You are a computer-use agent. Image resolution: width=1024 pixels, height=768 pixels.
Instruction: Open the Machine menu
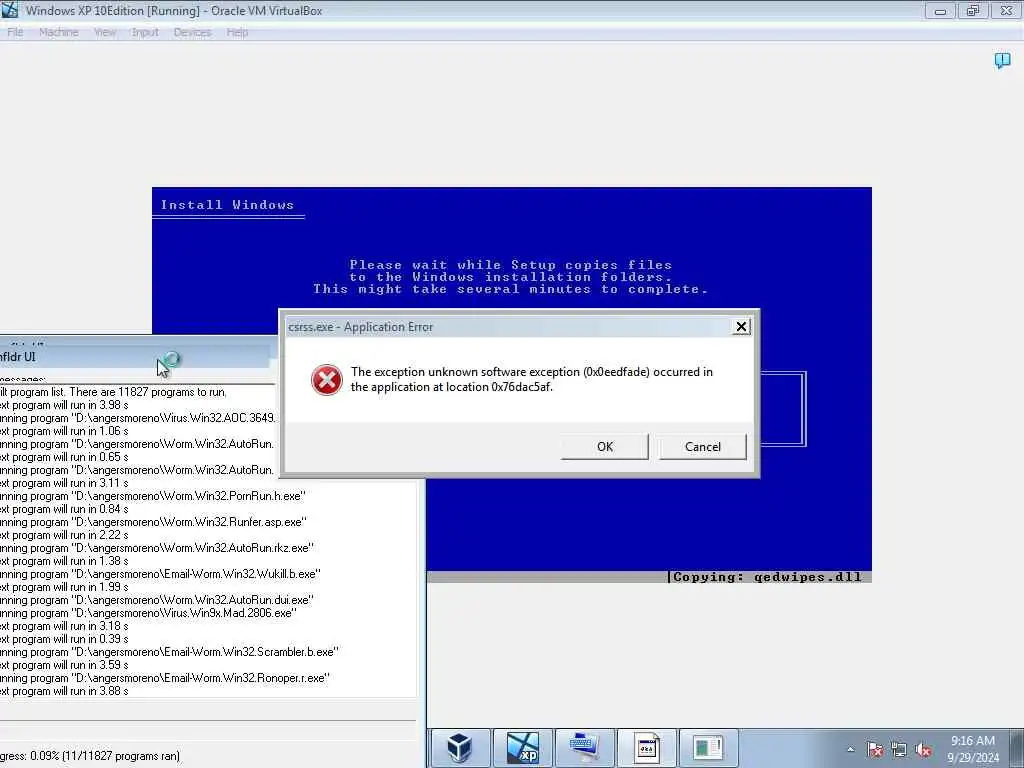click(59, 32)
